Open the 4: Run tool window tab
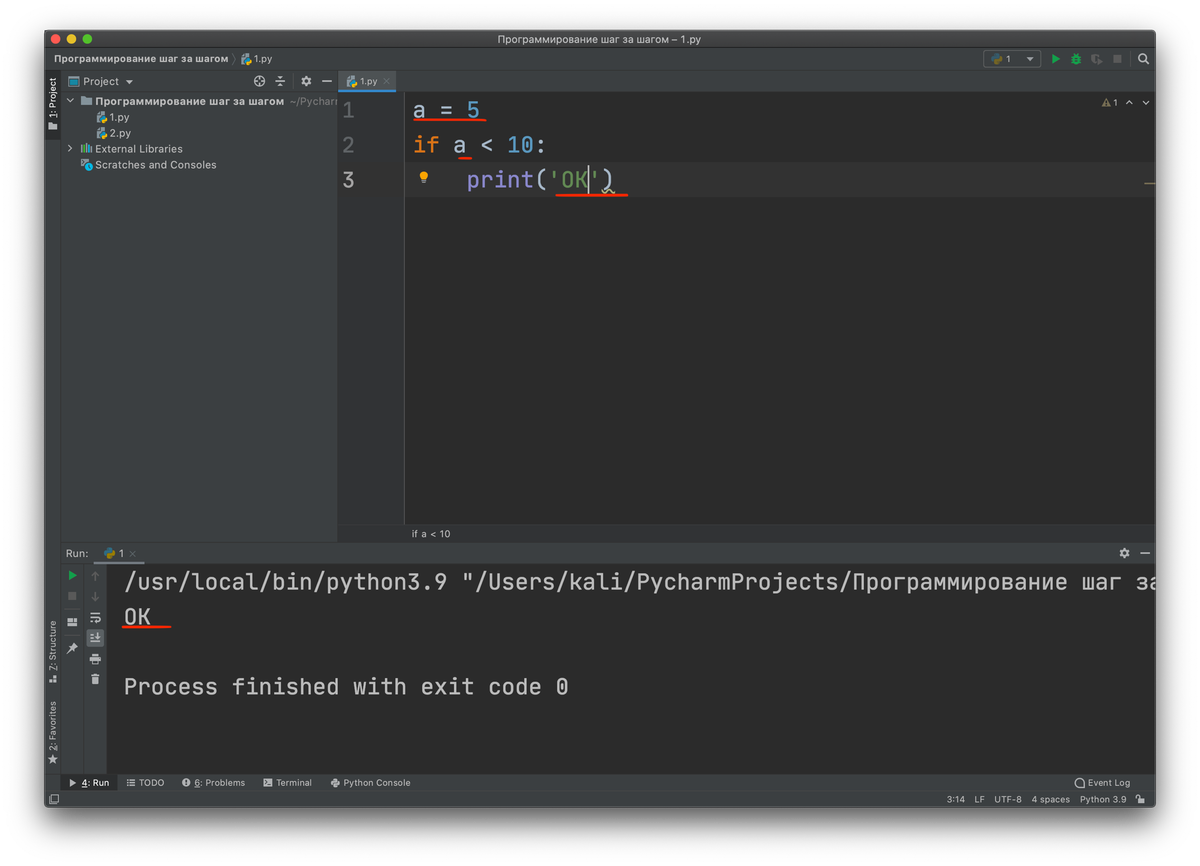The width and height of the screenshot is (1200, 866). tap(88, 783)
